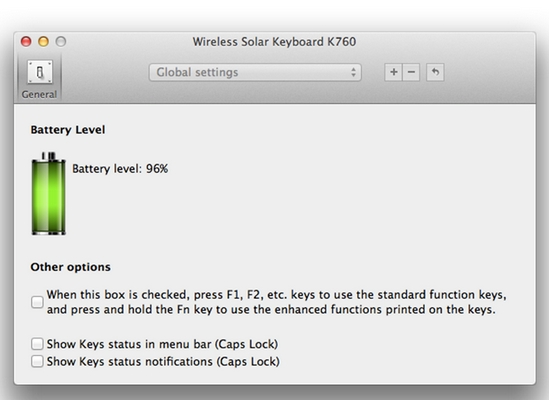Check Show Keys status notifications
This screenshot has height=400, width=549.
pyautogui.click(x=37, y=361)
